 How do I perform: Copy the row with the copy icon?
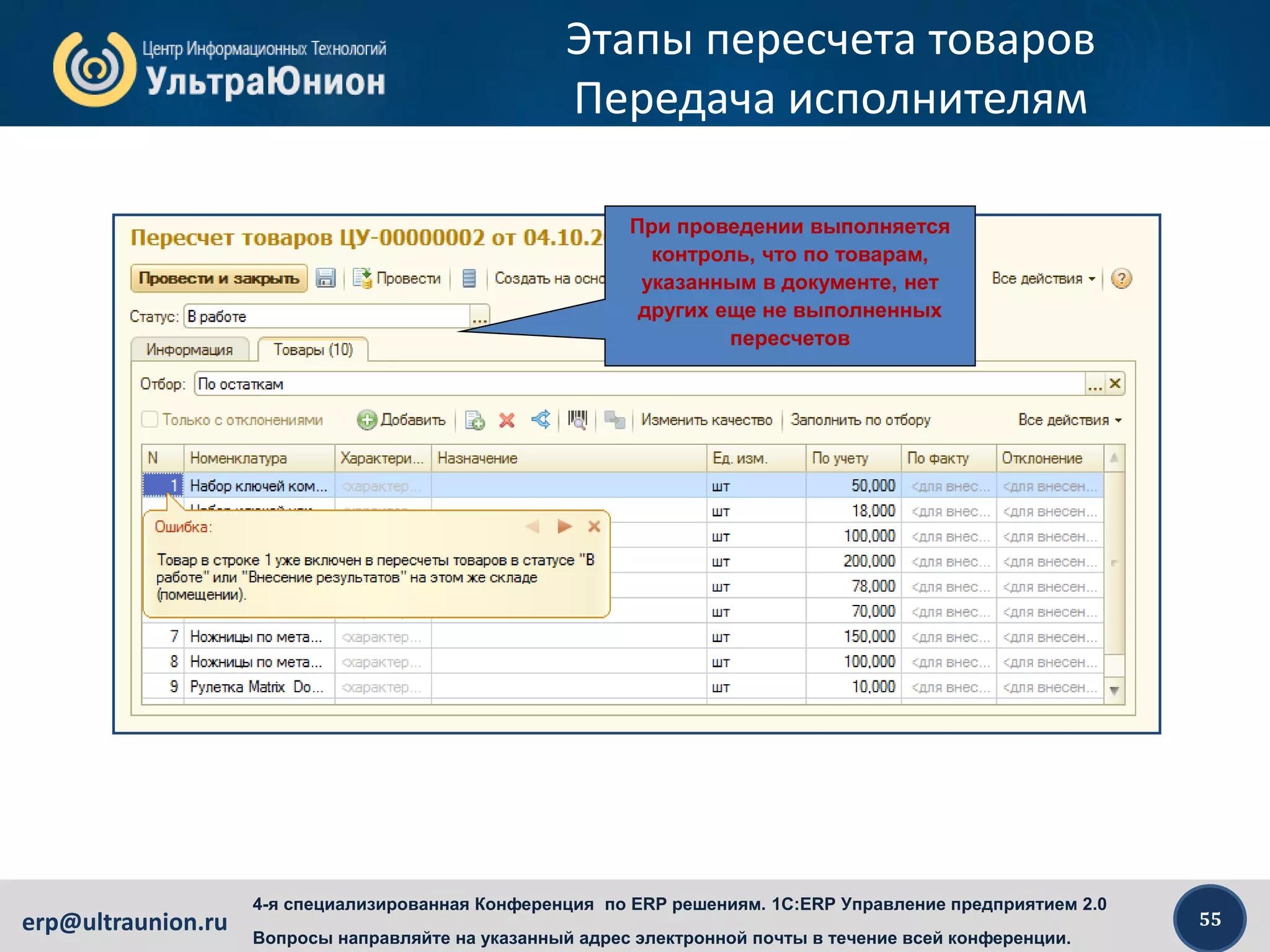pos(475,420)
